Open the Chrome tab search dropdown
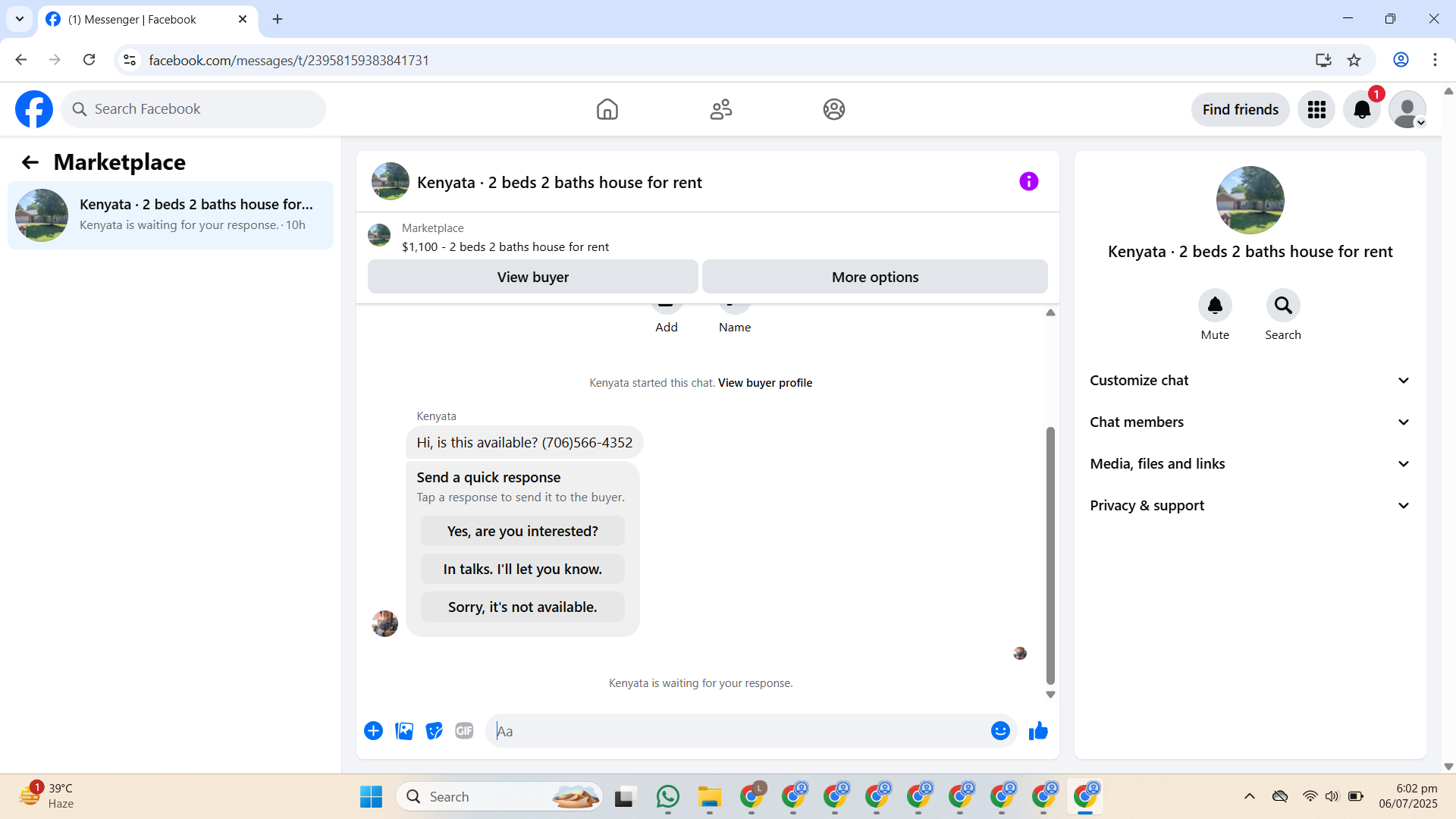 pyautogui.click(x=20, y=19)
